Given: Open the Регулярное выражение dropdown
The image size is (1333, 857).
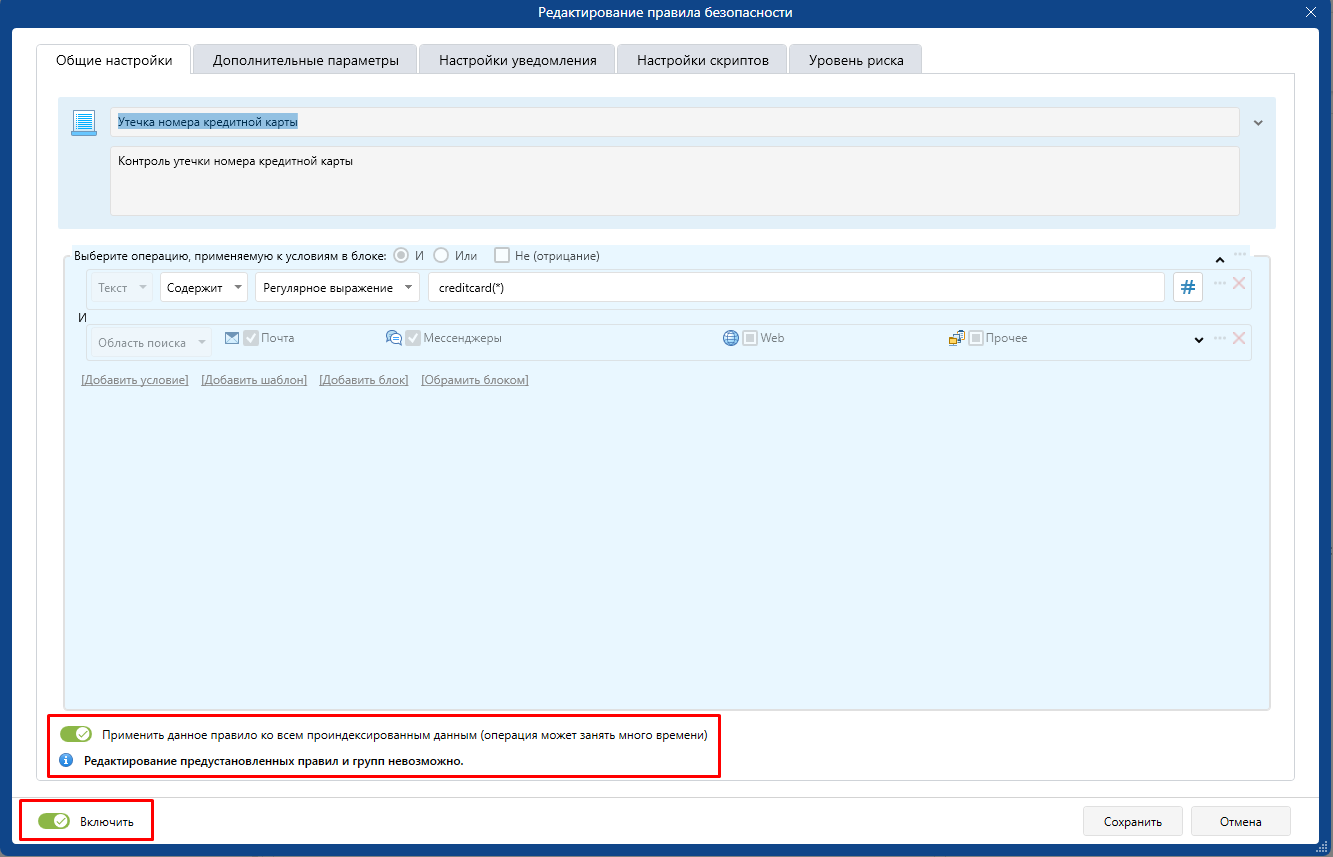Looking at the screenshot, I should pyautogui.click(x=337, y=287).
